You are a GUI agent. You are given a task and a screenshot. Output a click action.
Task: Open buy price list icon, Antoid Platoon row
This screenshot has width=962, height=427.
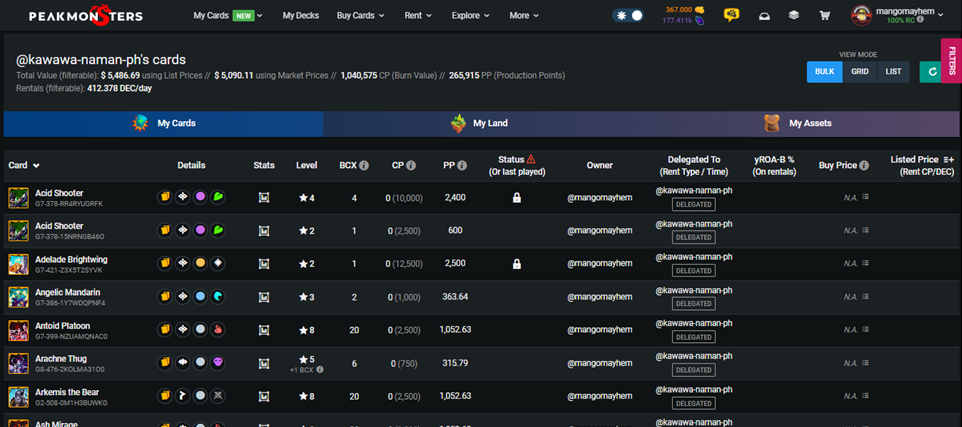pos(865,330)
